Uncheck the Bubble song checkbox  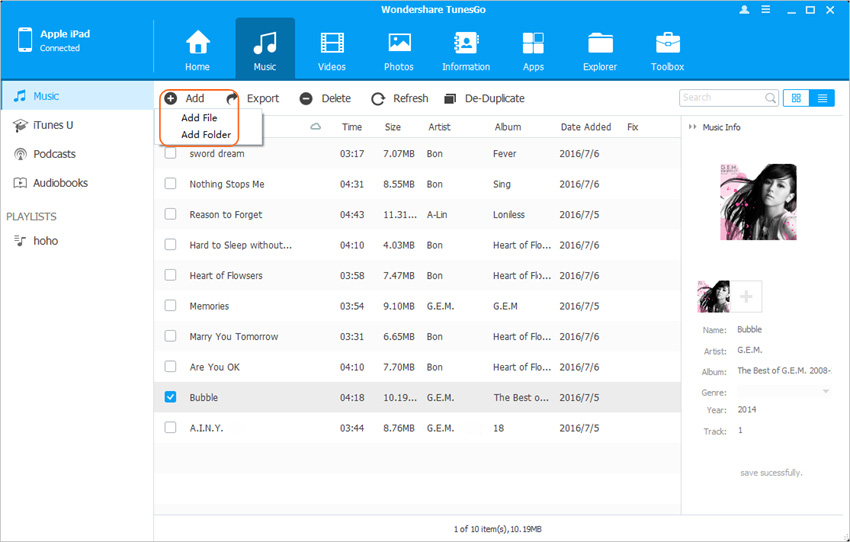click(x=170, y=397)
